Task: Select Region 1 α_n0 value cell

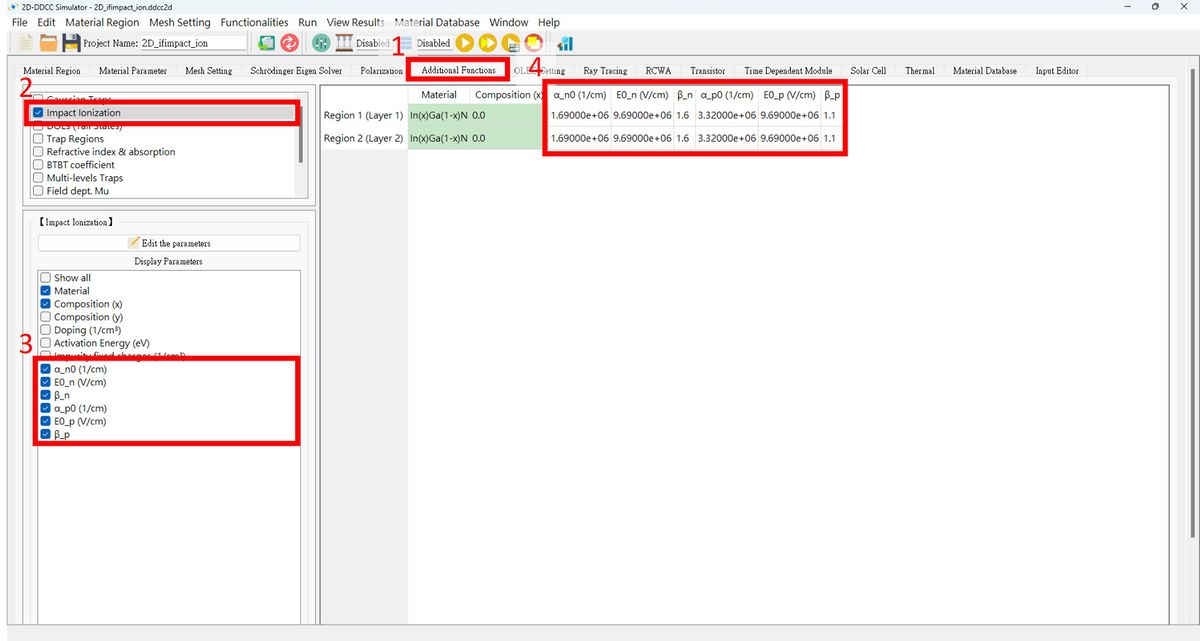Action: coord(579,116)
